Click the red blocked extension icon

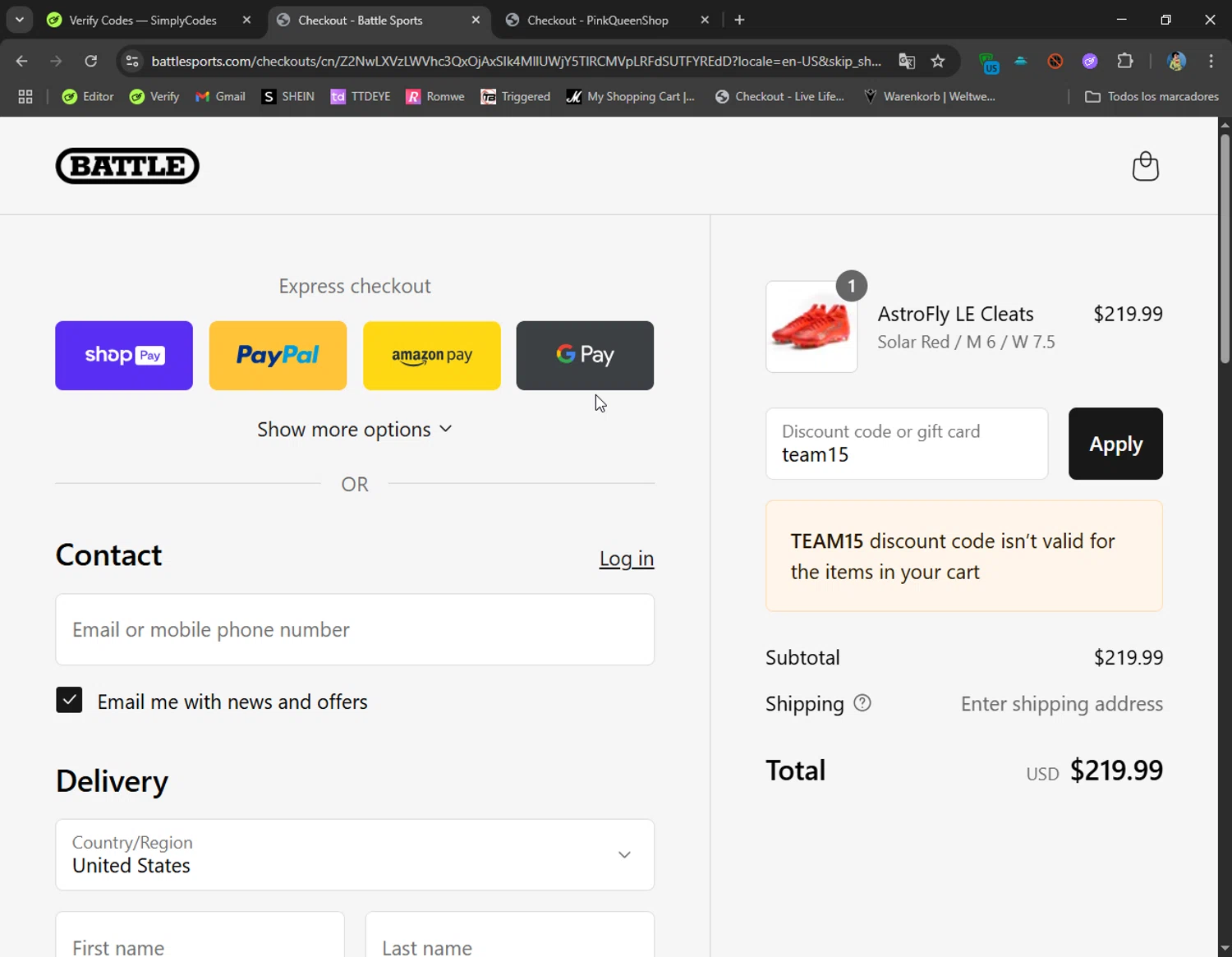pyautogui.click(x=1055, y=61)
